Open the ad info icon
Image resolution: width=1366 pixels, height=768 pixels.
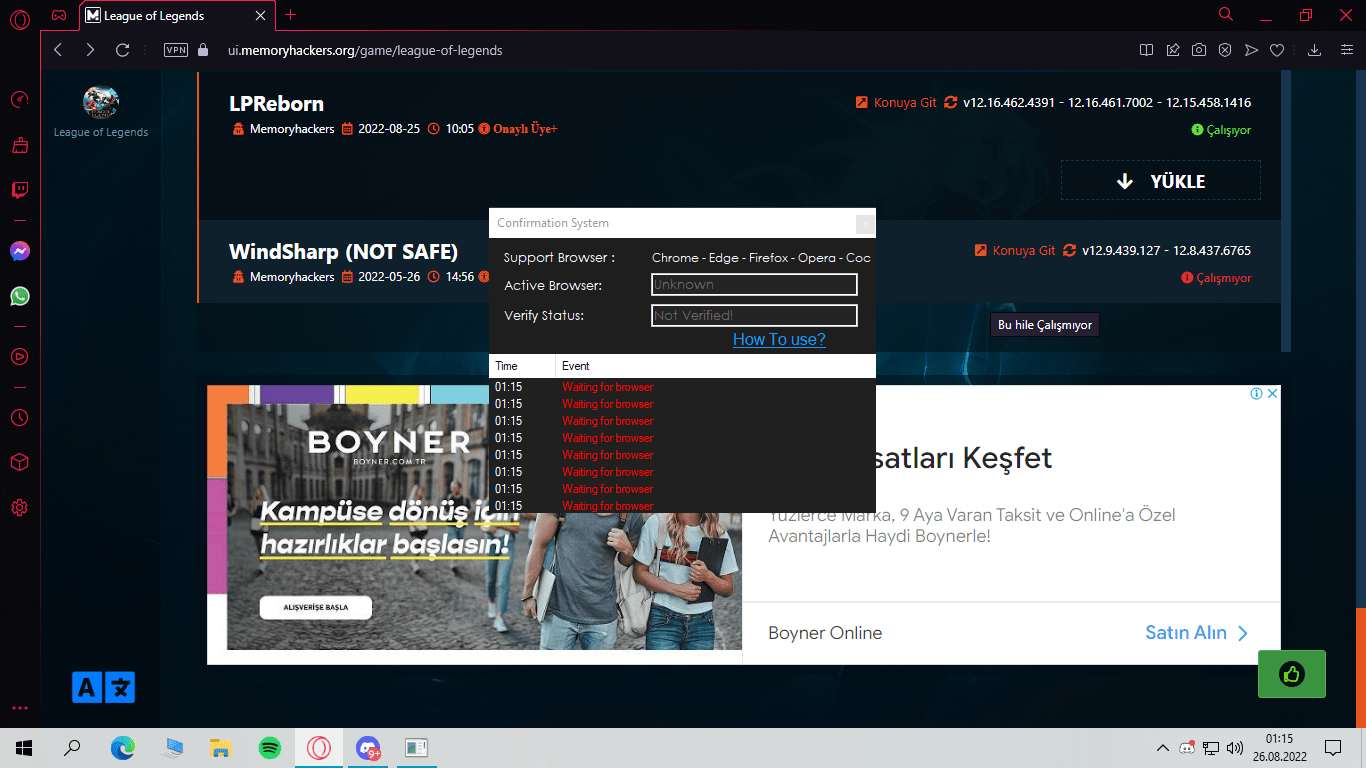click(1257, 394)
